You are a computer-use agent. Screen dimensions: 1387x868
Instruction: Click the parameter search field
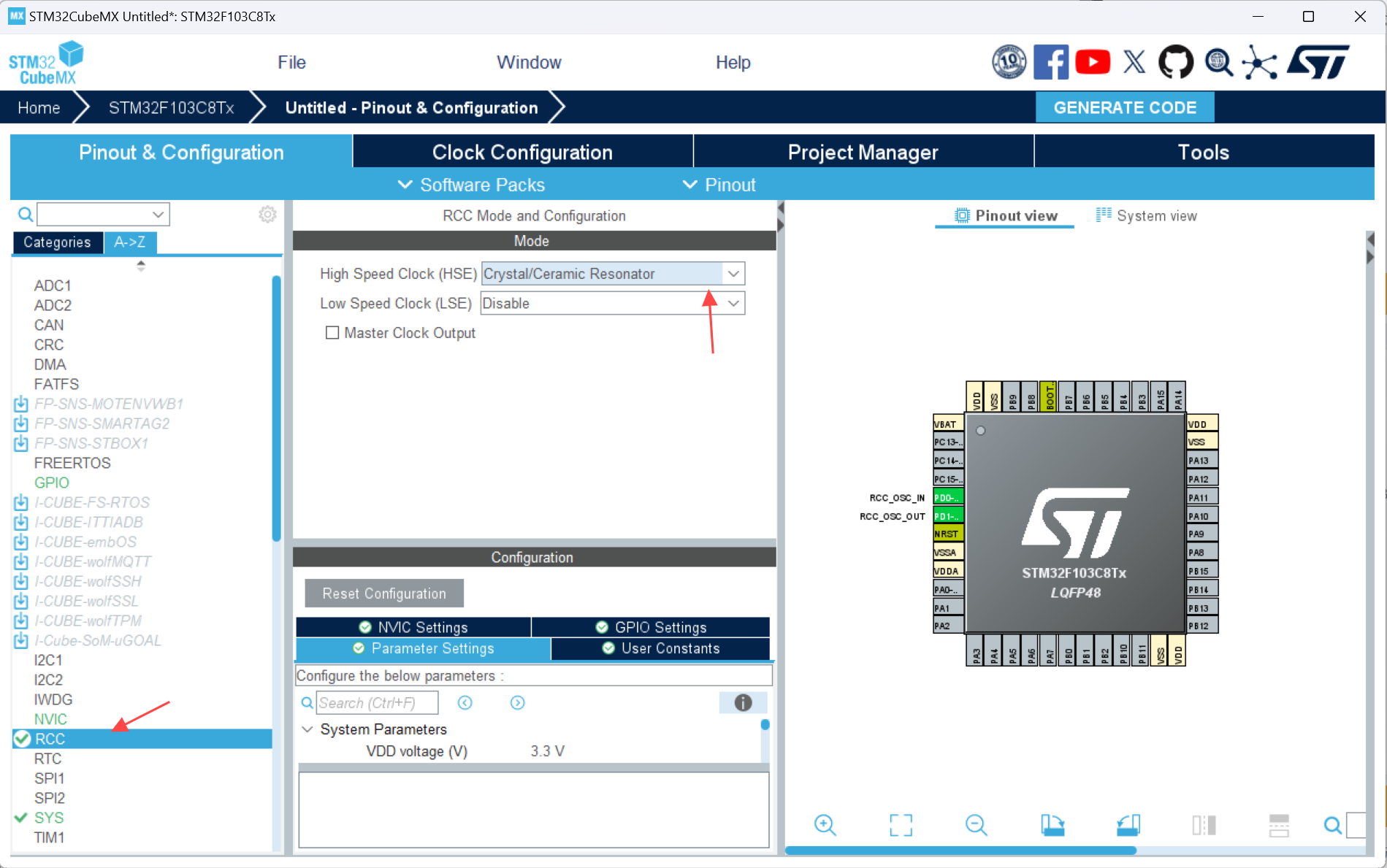coord(377,702)
